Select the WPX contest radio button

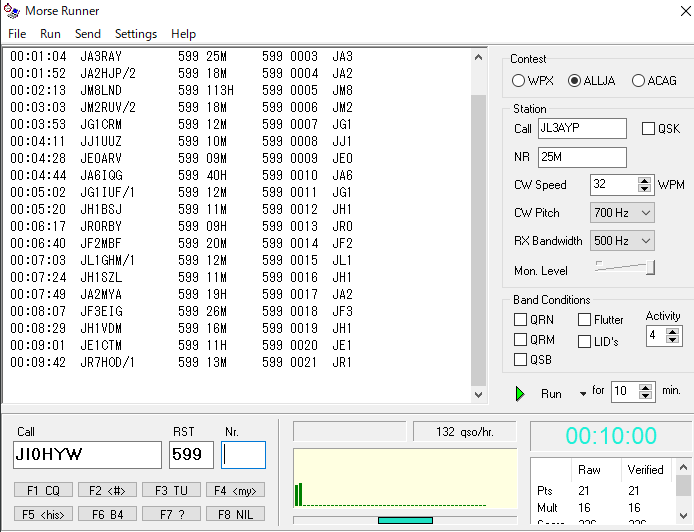pyautogui.click(x=519, y=81)
